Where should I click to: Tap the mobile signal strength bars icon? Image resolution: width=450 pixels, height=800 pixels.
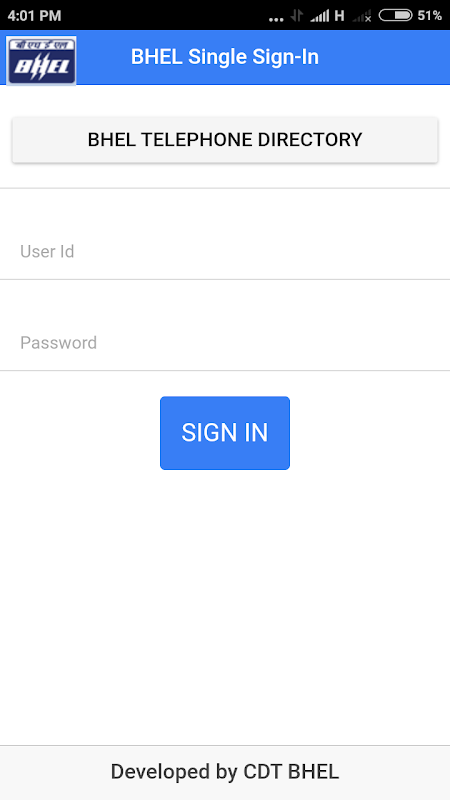319,16
